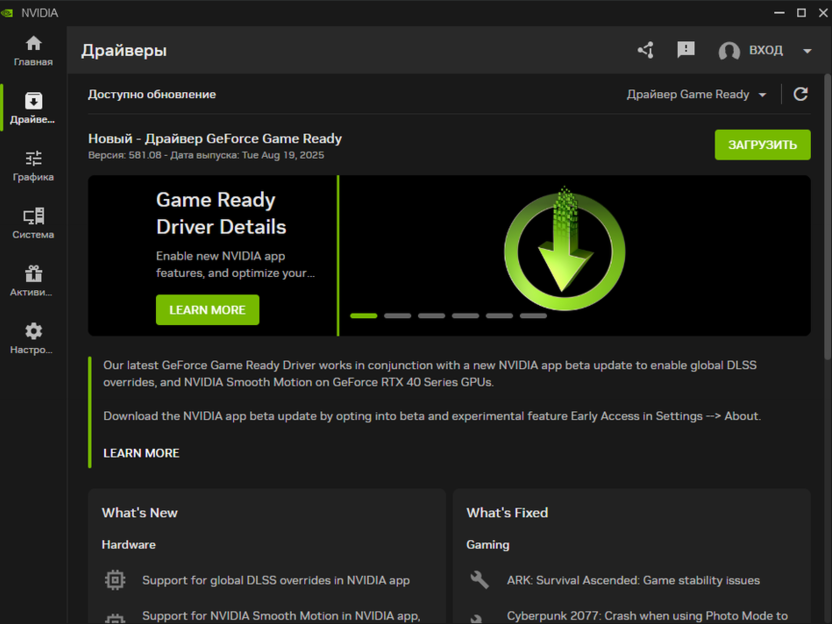Image resolution: width=832 pixels, height=624 pixels.
Task: Click the user avatar icon
Action: tap(729, 51)
